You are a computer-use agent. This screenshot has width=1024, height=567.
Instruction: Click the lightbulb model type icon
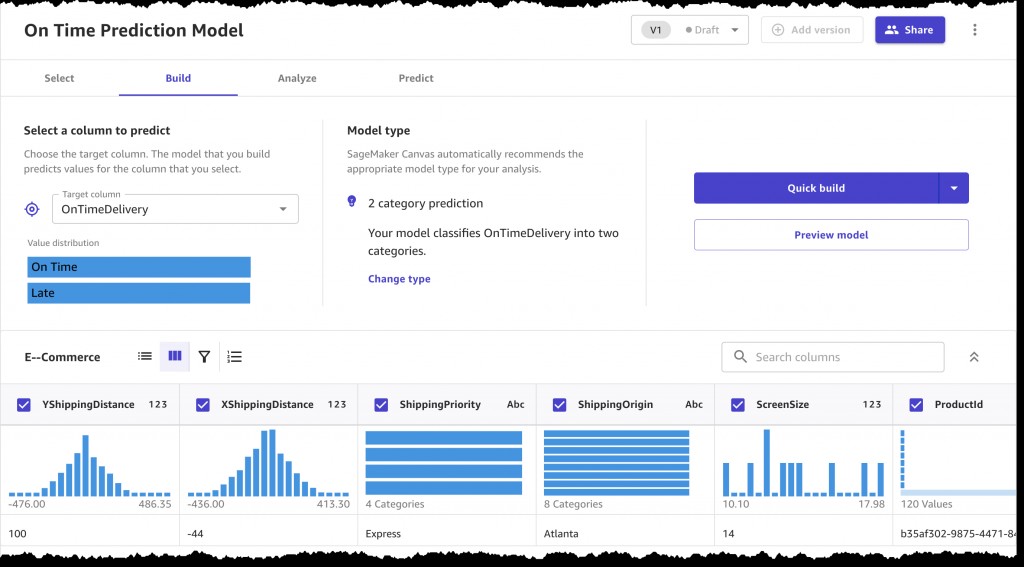(x=352, y=202)
